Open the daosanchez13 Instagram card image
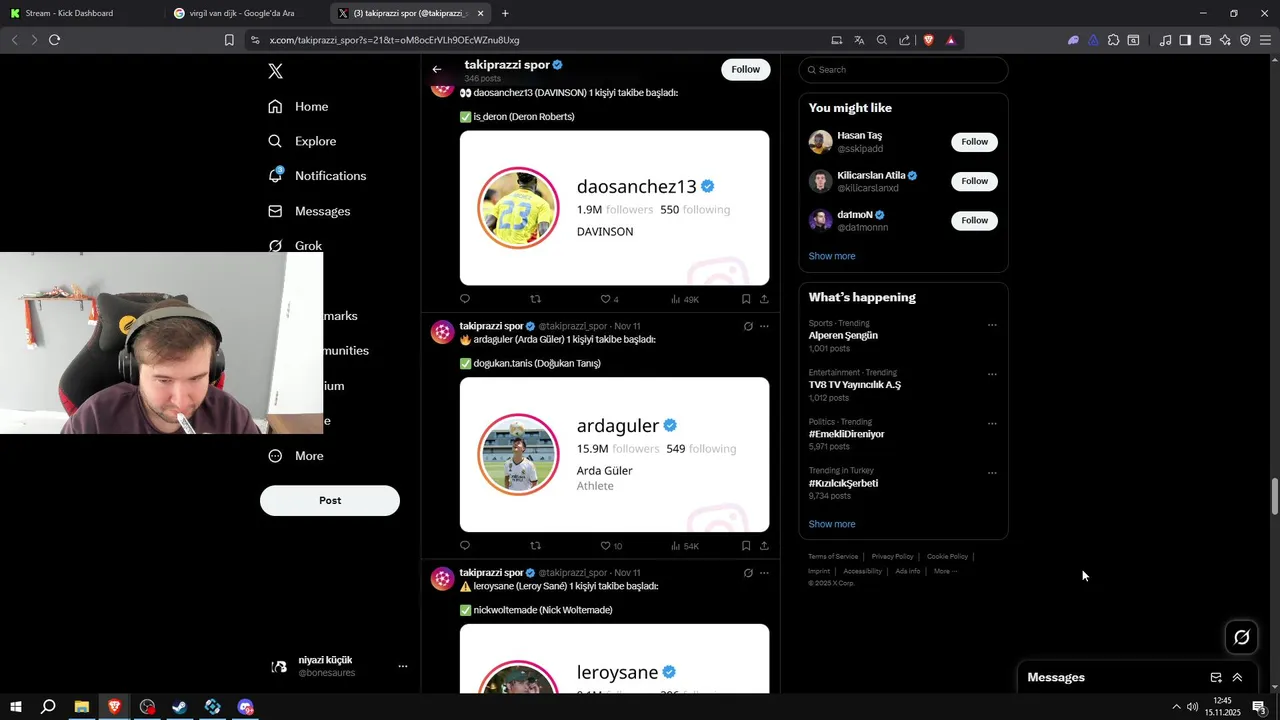Viewport: 1280px width, 720px height. pyautogui.click(x=614, y=208)
